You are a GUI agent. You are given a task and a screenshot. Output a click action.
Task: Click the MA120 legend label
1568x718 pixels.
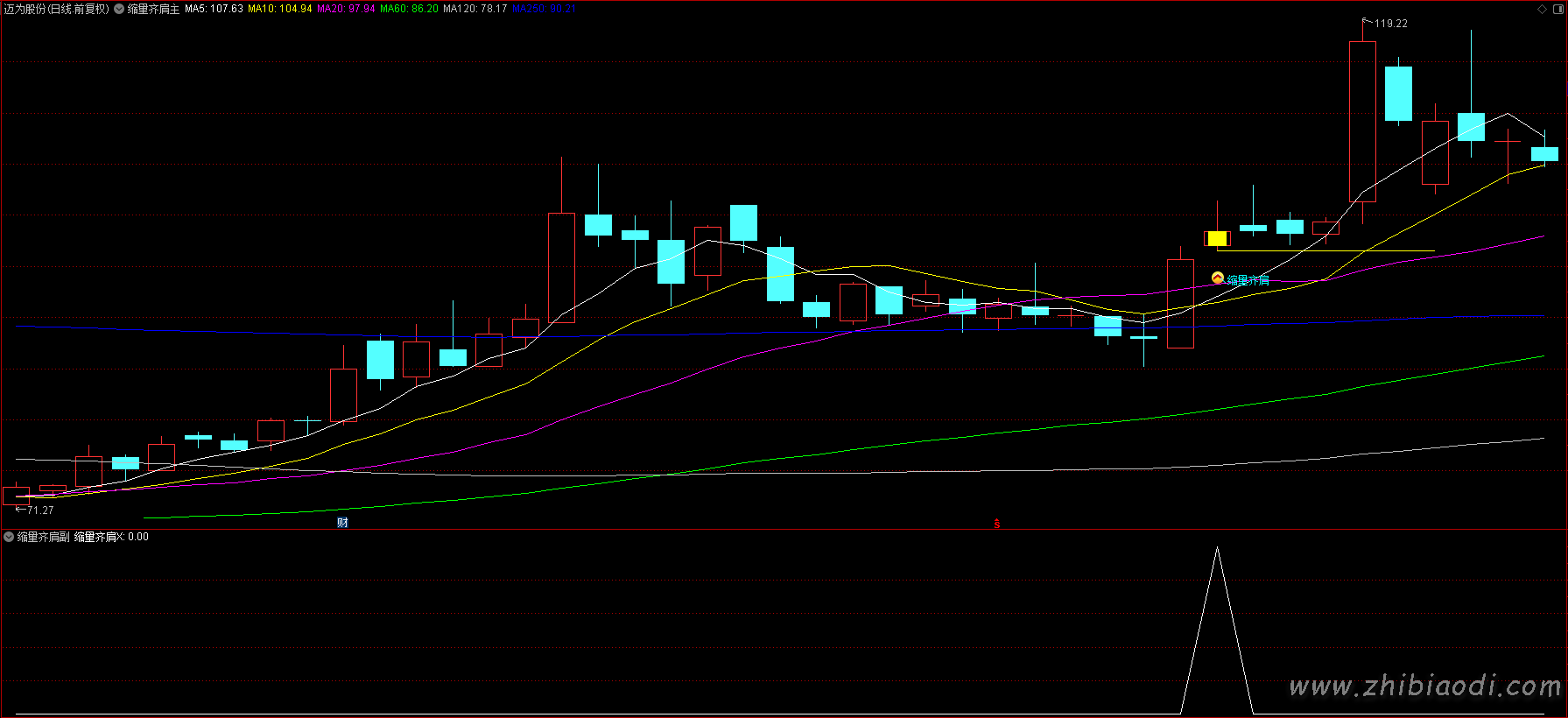pos(475,9)
